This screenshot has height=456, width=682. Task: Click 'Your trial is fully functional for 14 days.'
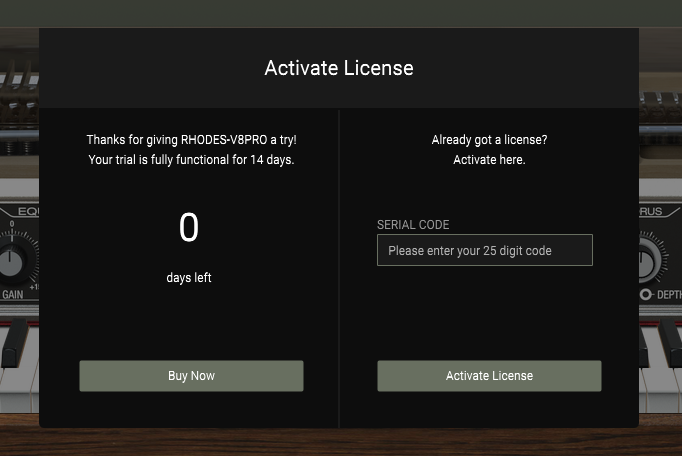[191, 160]
